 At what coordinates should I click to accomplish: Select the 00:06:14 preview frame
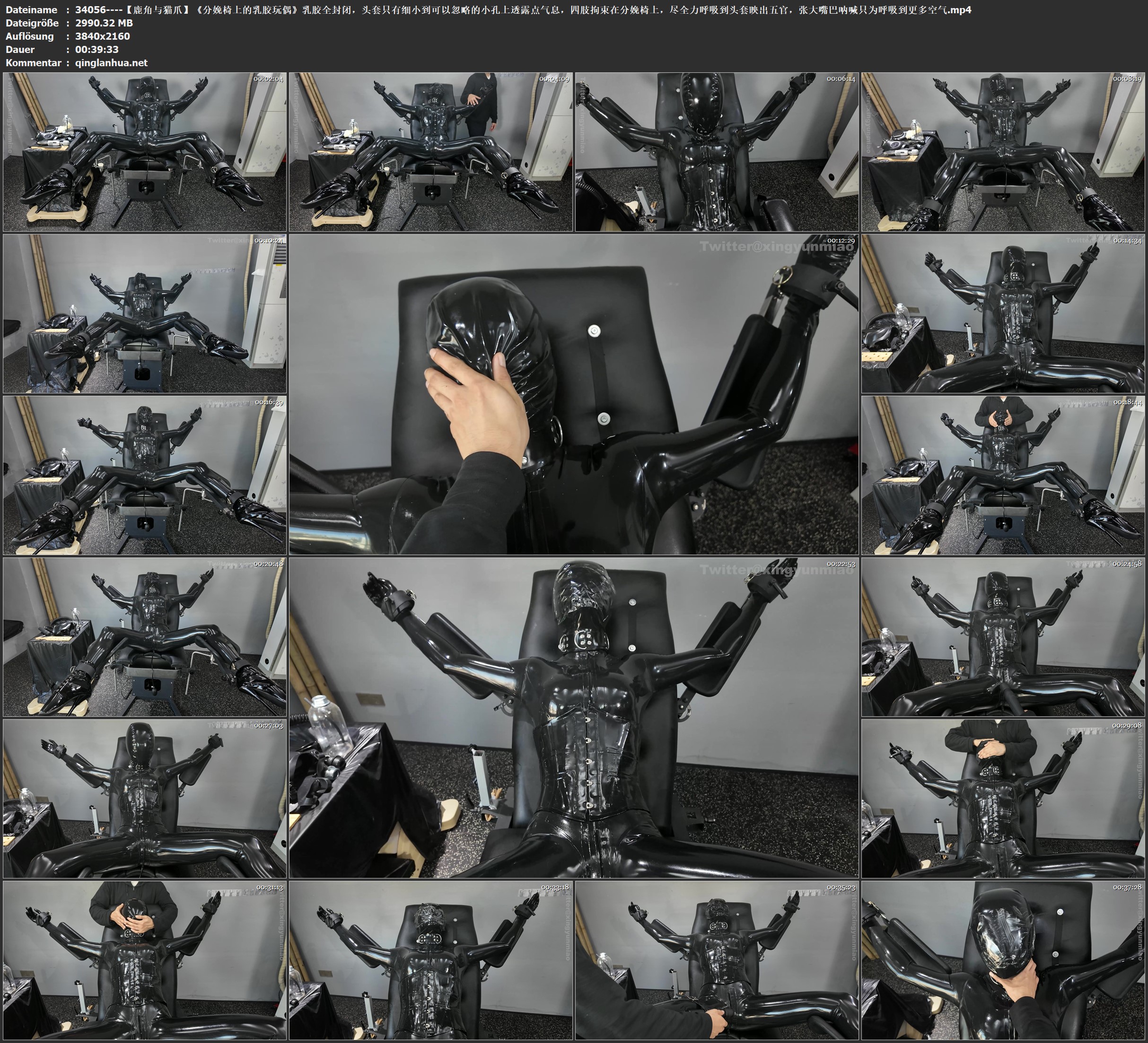(x=717, y=151)
